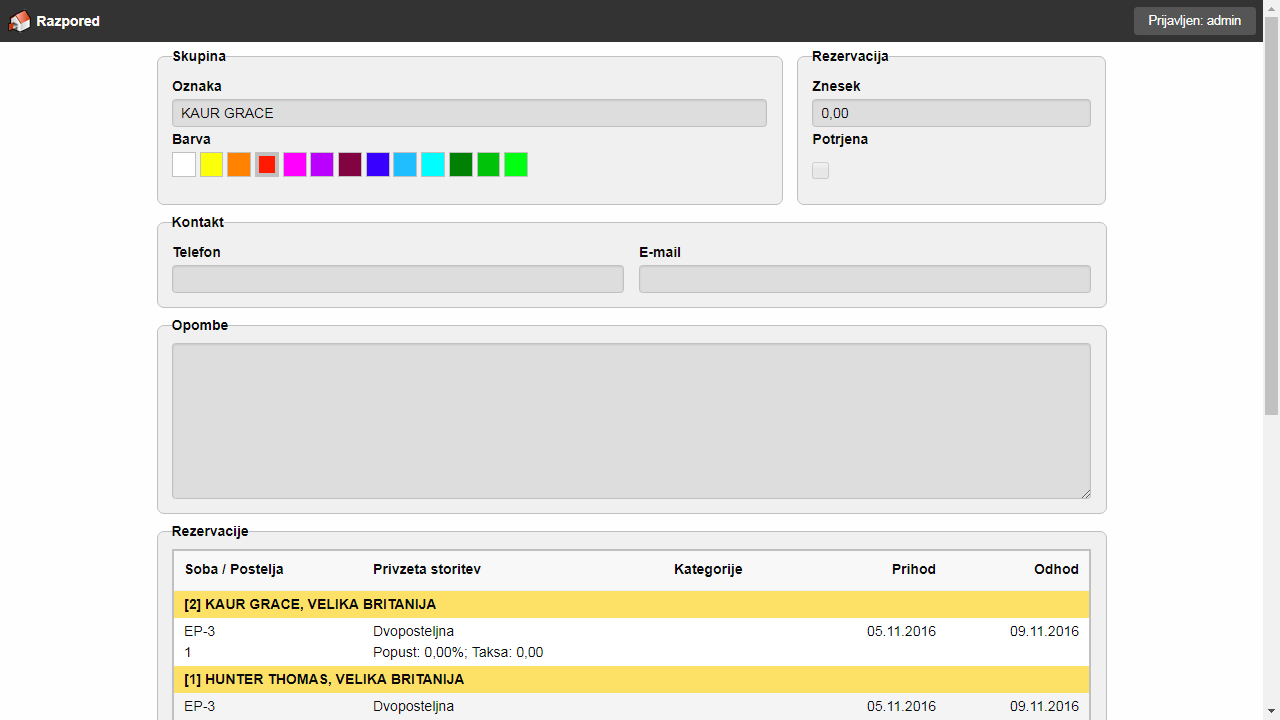Select the HUNTER THOMAS, VELIKA BRITANIJA group row
The image size is (1280, 720).
click(x=630, y=679)
